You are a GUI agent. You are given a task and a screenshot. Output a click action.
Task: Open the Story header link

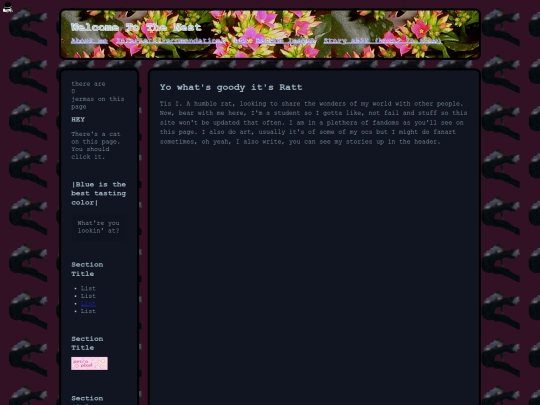pyautogui.click(x=382, y=41)
